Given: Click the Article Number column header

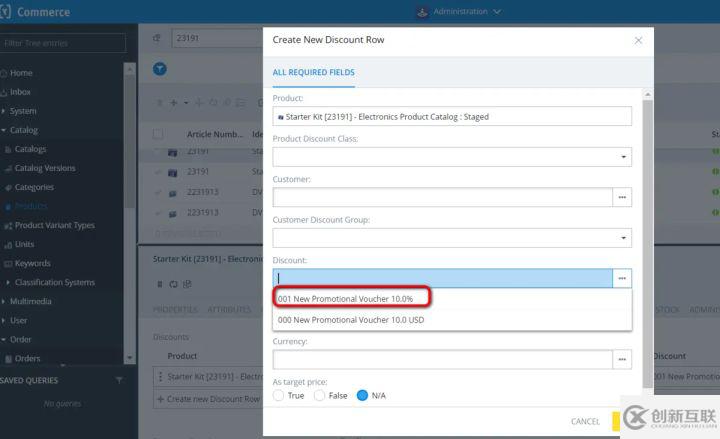Looking at the screenshot, I should click(215, 134).
